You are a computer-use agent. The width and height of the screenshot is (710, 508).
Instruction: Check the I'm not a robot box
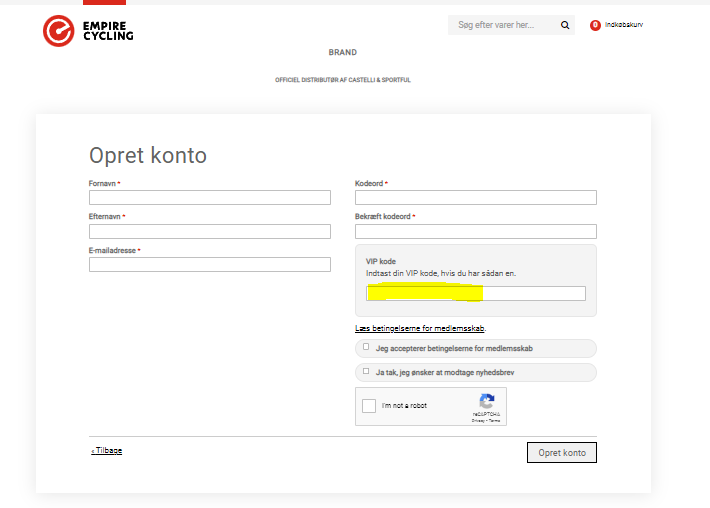(x=369, y=406)
